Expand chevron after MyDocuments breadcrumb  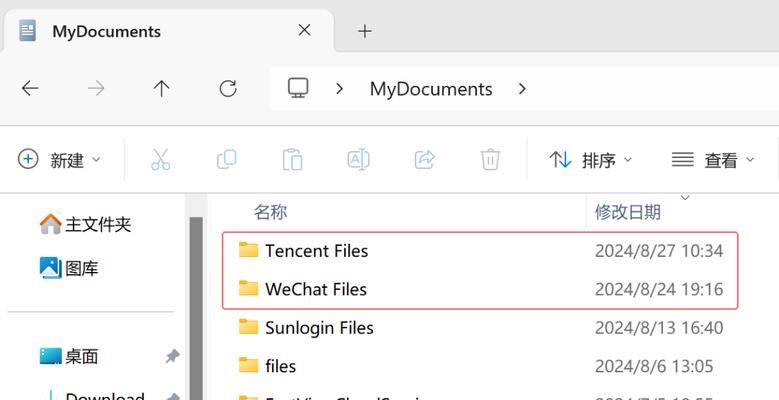coord(522,89)
